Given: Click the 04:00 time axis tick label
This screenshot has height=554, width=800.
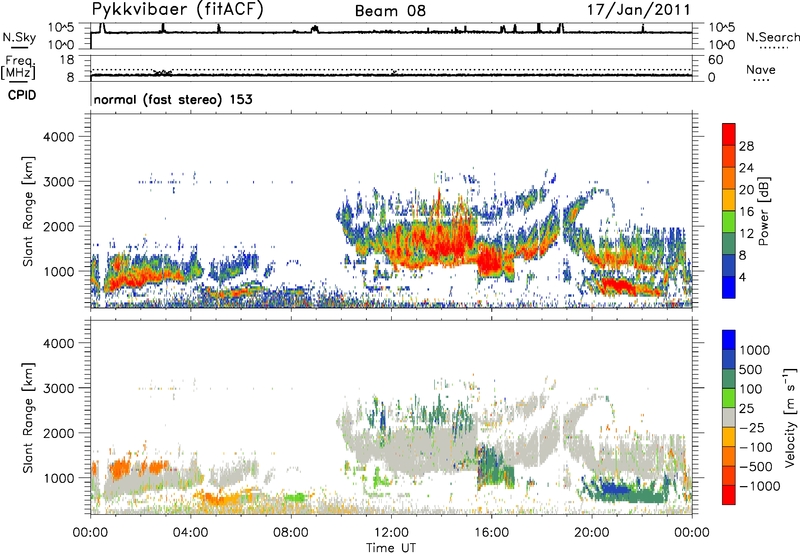Looking at the screenshot, I should 190,533.
